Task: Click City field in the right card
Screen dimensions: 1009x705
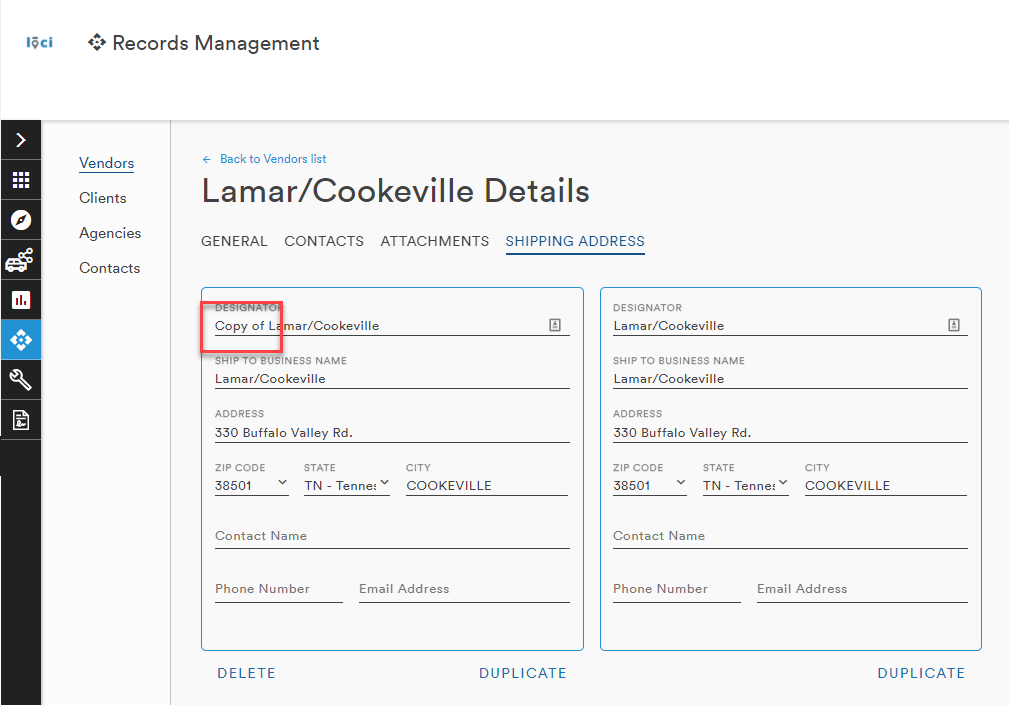Action: (886, 486)
